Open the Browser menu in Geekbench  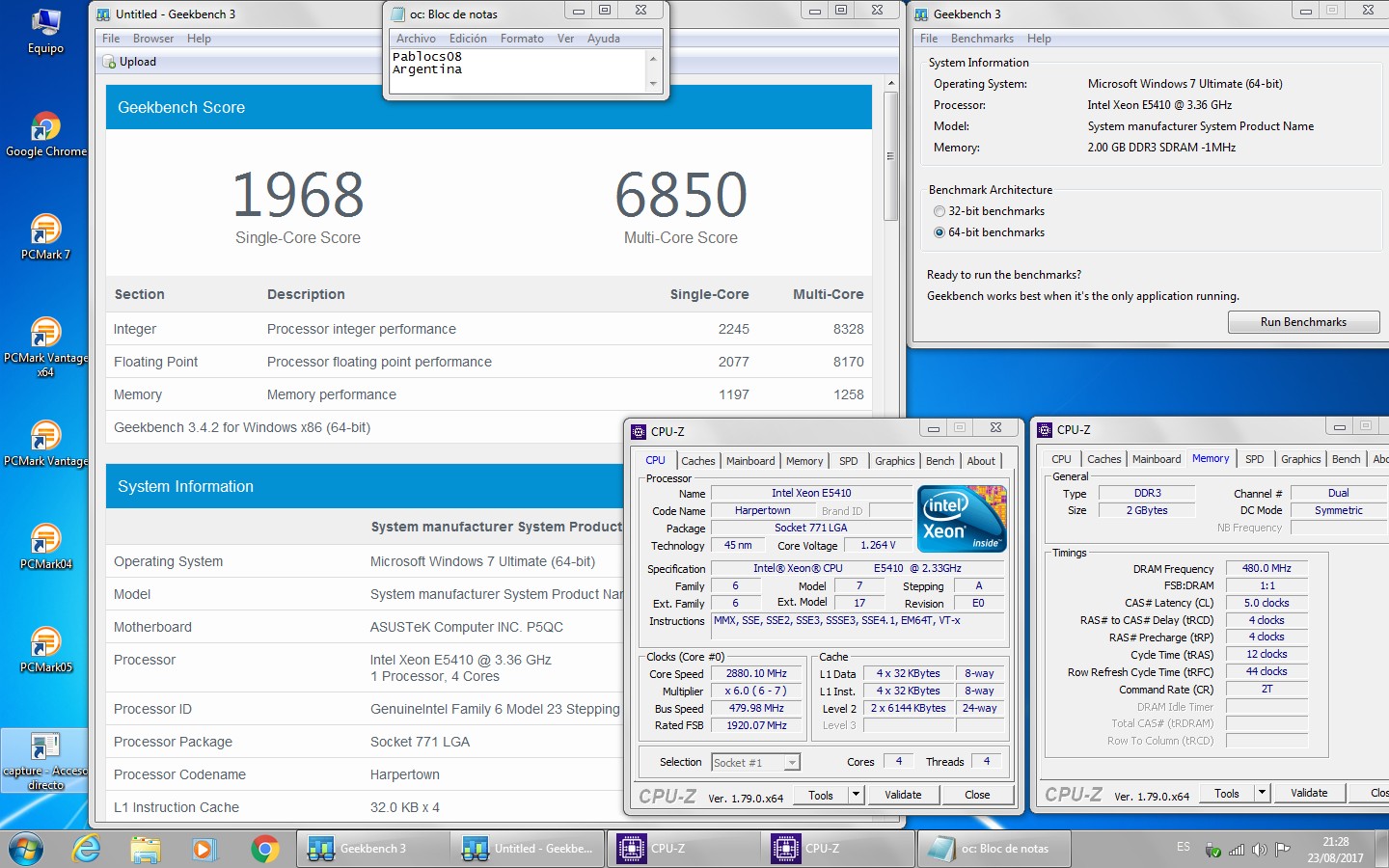(153, 39)
